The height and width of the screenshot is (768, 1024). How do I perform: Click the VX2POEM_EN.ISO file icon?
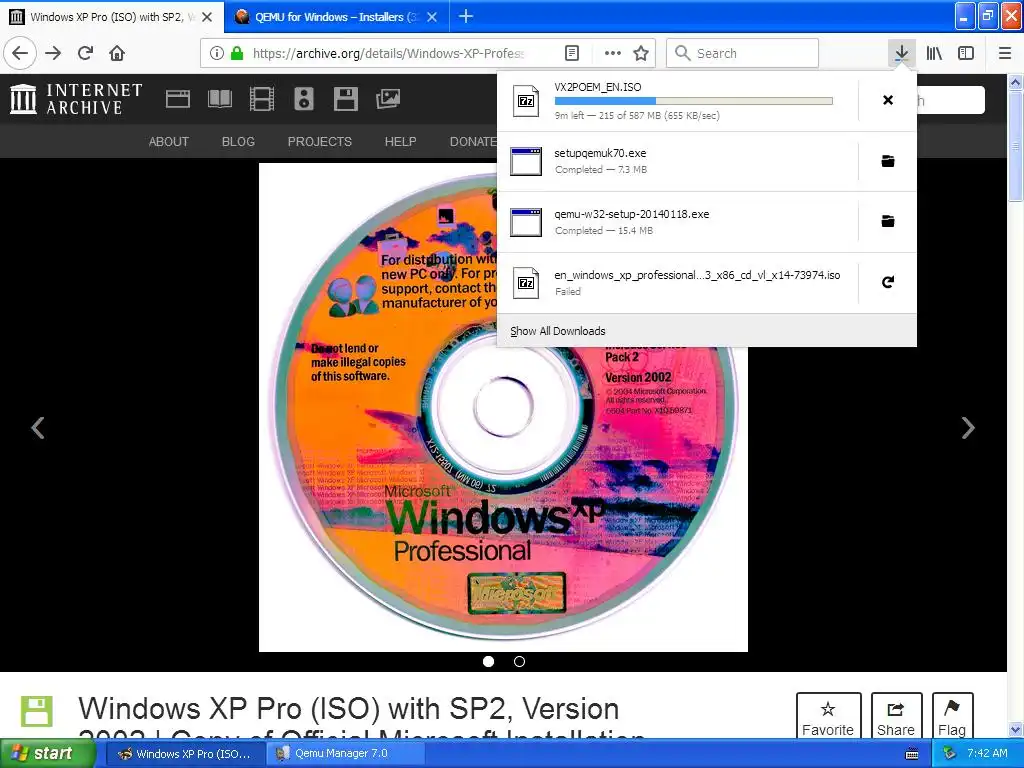[526, 101]
